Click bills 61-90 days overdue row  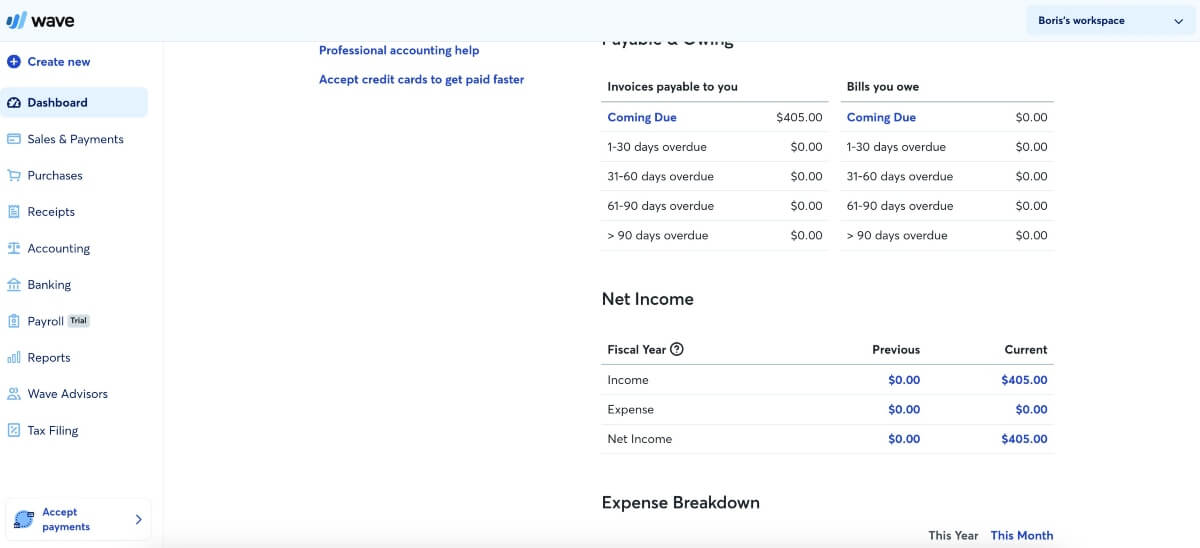coord(947,206)
